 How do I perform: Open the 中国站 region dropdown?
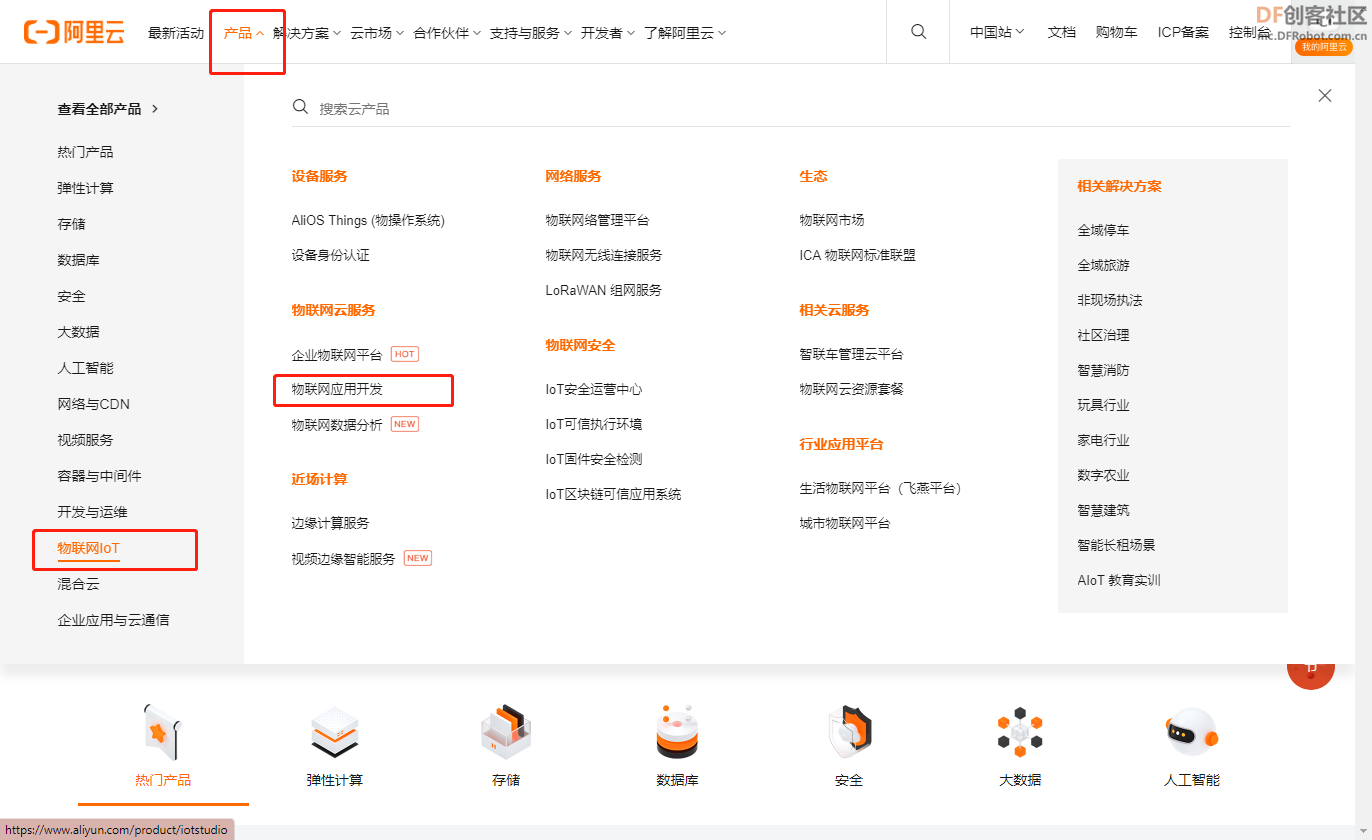(997, 32)
